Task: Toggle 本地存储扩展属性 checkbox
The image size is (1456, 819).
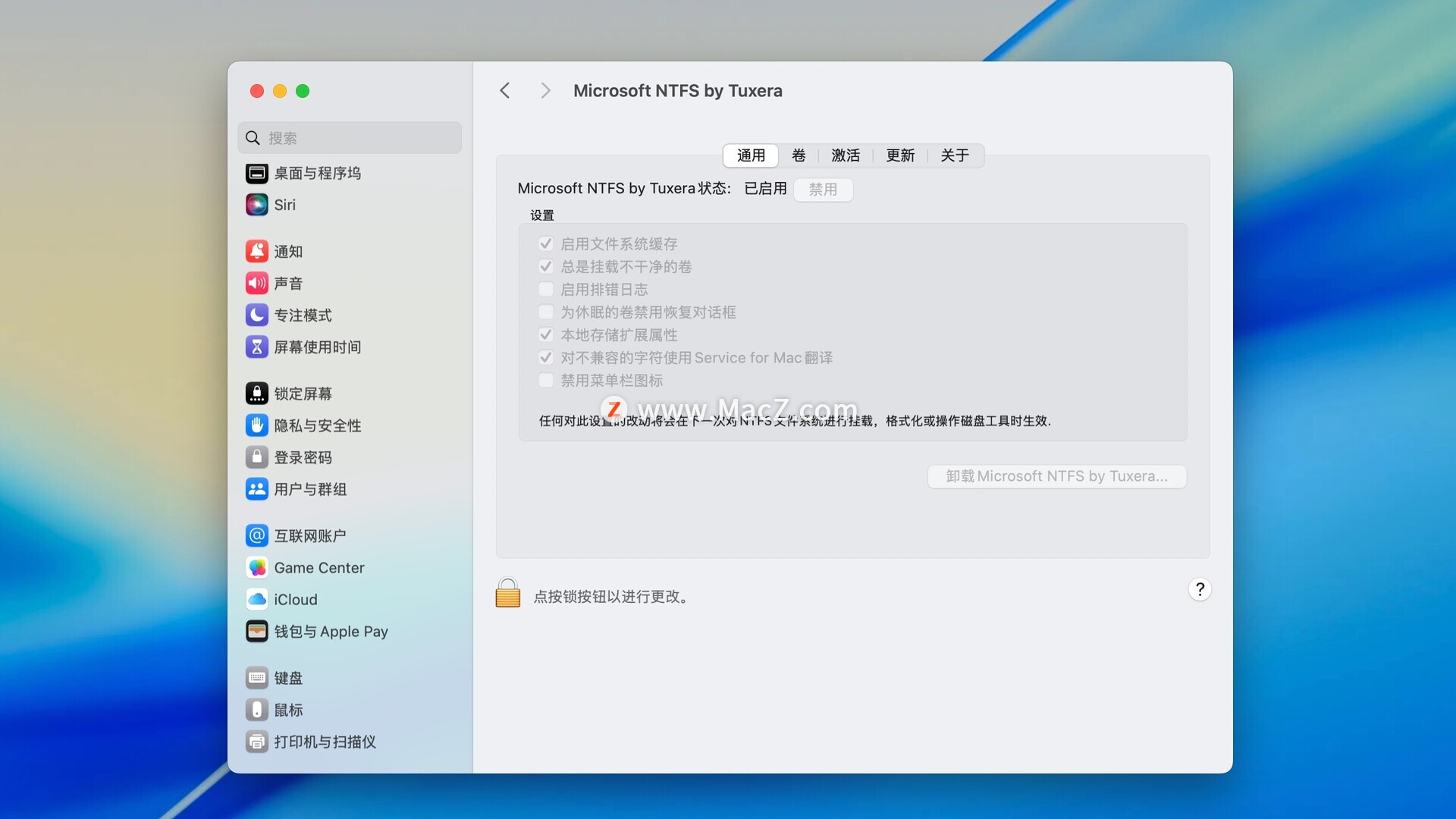Action: point(545,334)
